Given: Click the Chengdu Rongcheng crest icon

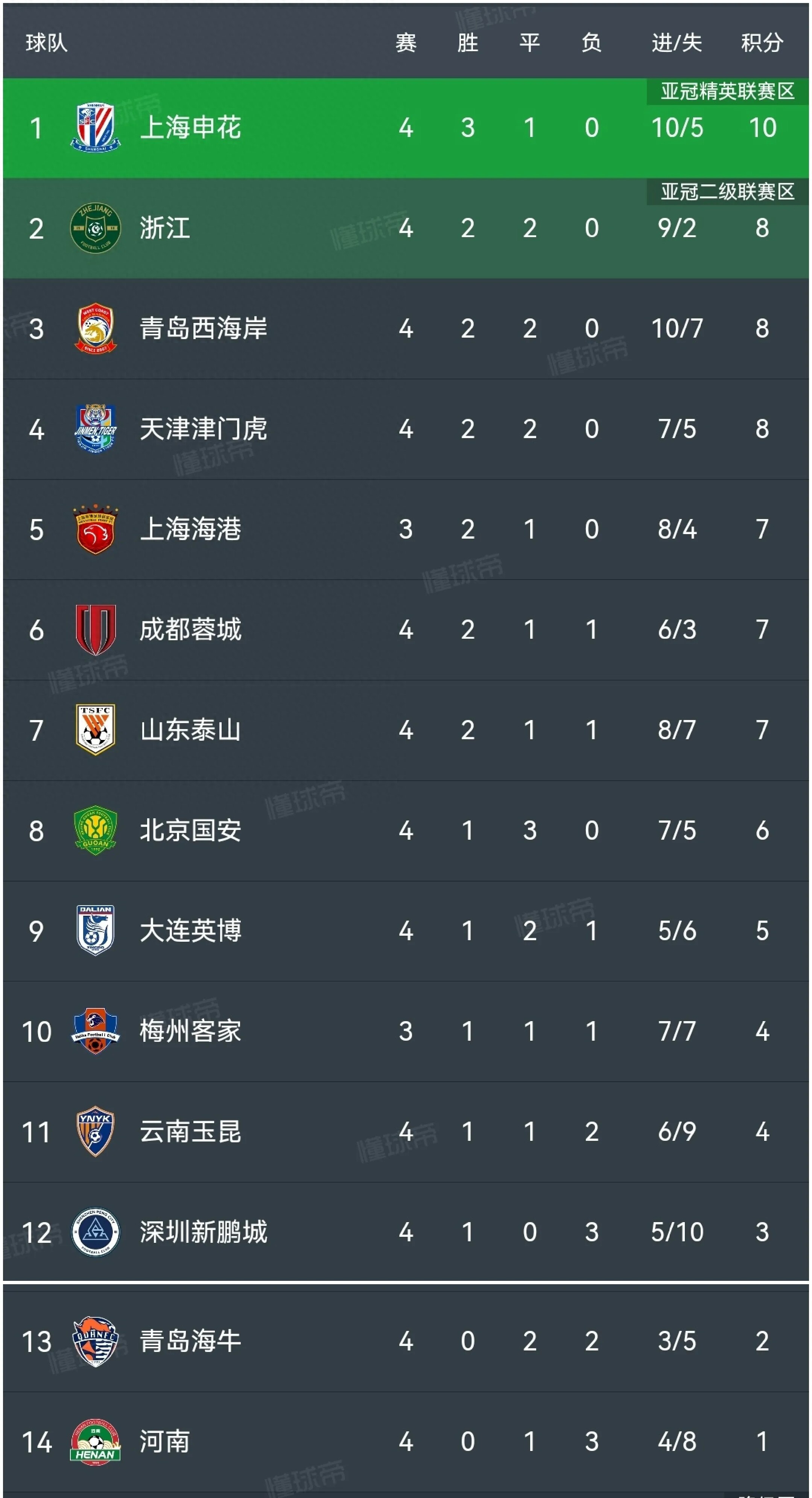Looking at the screenshot, I should point(95,629).
